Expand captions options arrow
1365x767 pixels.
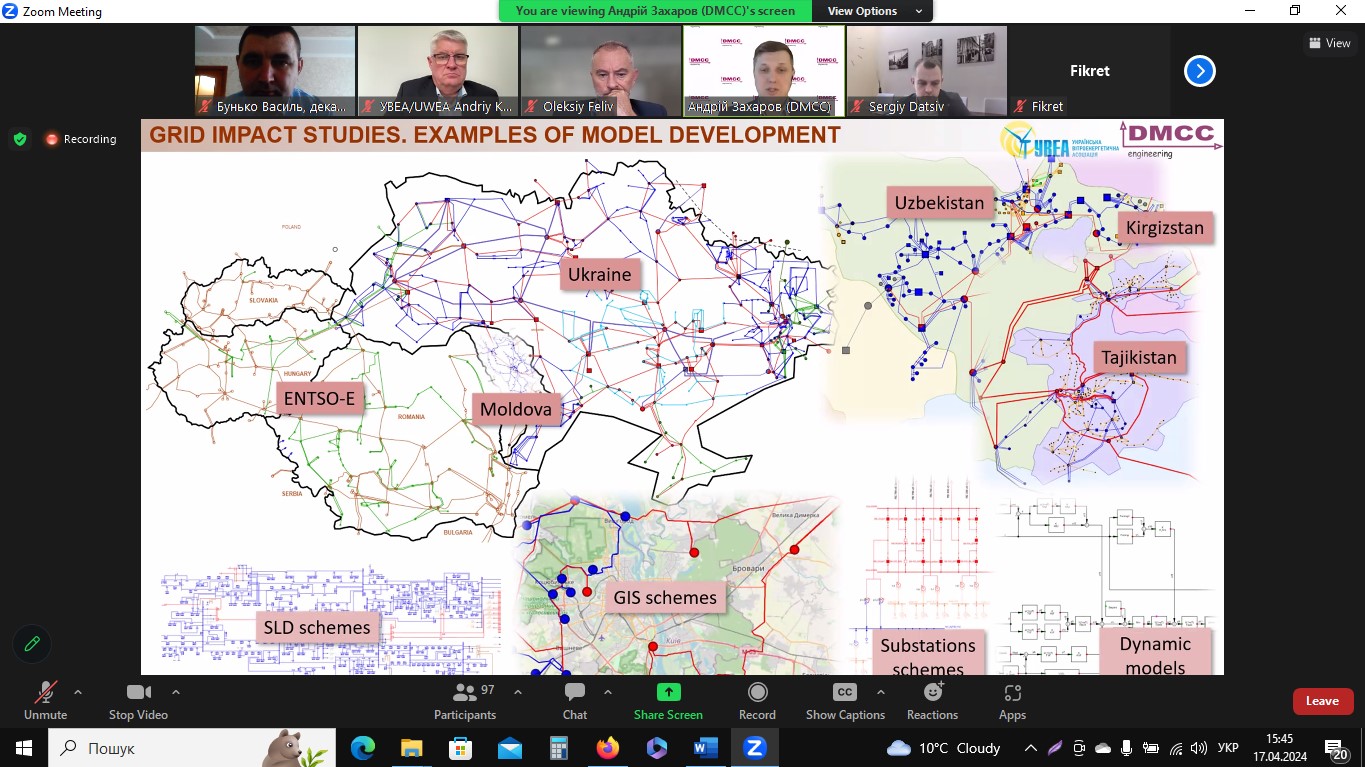point(880,692)
